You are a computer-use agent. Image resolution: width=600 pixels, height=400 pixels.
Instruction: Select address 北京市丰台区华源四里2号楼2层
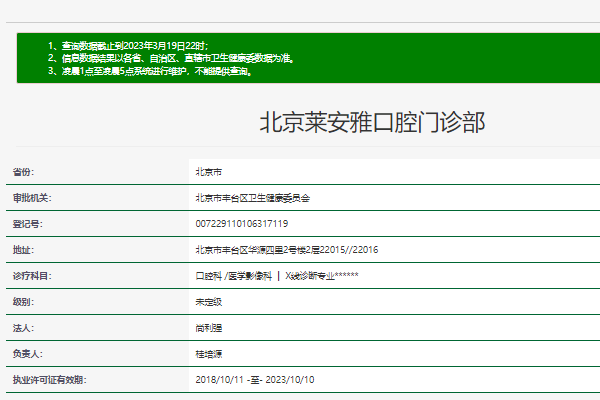(x=287, y=250)
